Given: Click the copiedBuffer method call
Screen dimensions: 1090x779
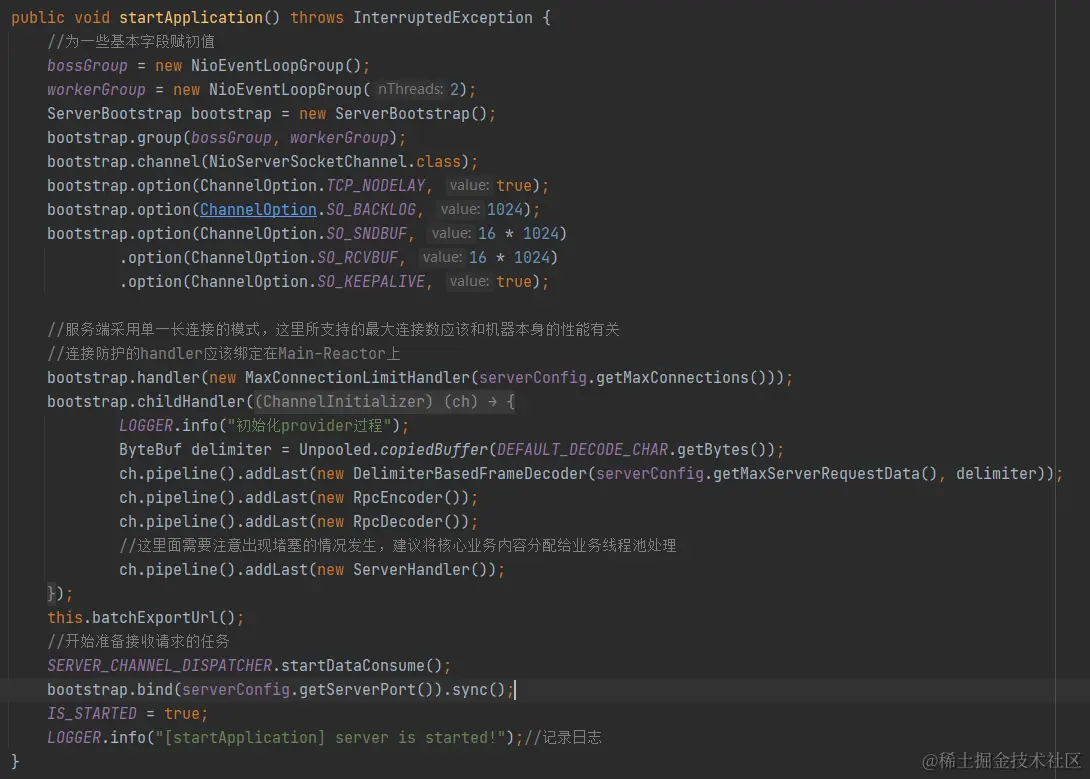Looking at the screenshot, I should pyautogui.click(x=434, y=450).
